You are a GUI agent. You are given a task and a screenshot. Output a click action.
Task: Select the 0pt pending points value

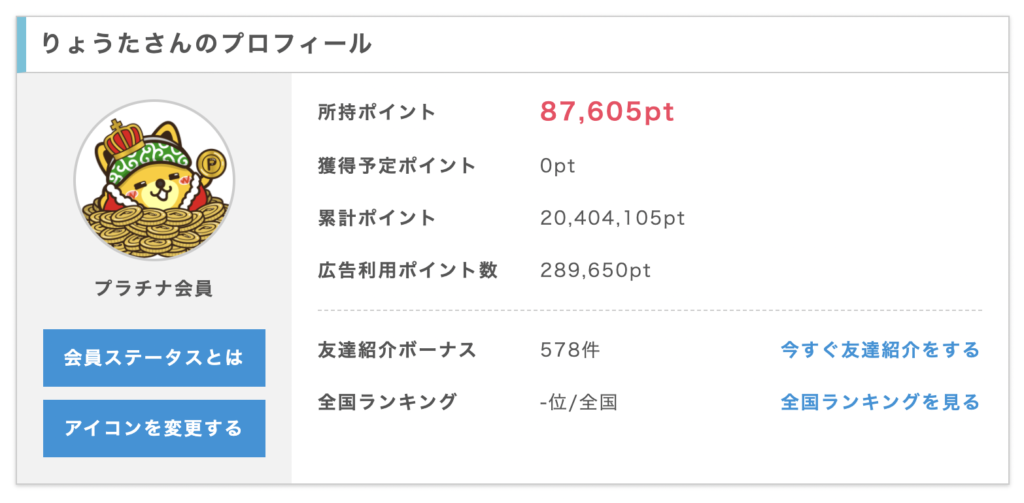coord(558,167)
